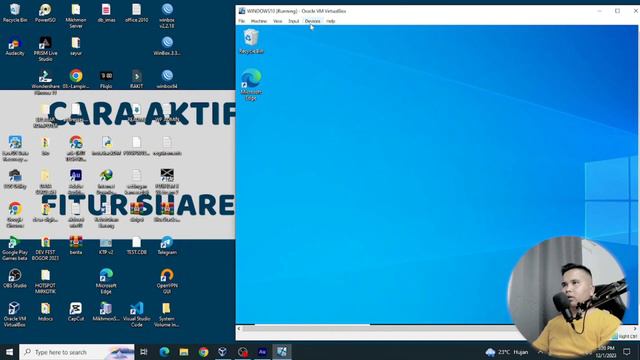
Task: Select the HOTSPOT MIKROTIK desktop icon
Action: click(x=45, y=282)
